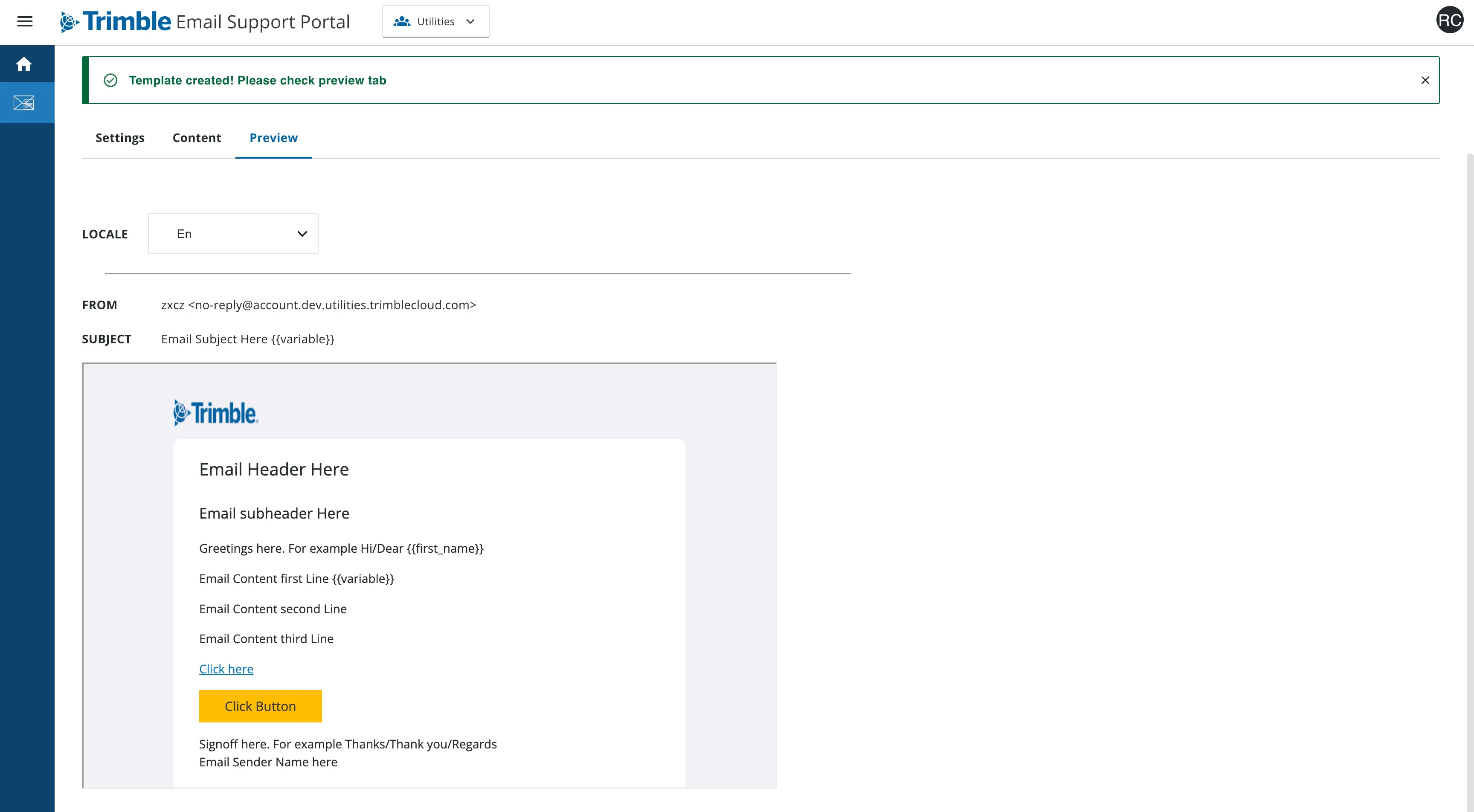This screenshot has width=1474, height=812.
Task: Select the FROM email address text
Action: [318, 305]
